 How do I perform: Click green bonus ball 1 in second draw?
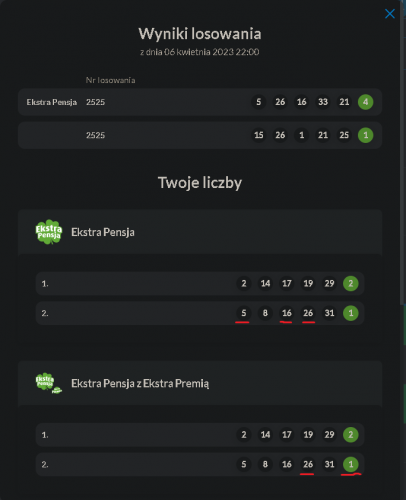pos(365,135)
